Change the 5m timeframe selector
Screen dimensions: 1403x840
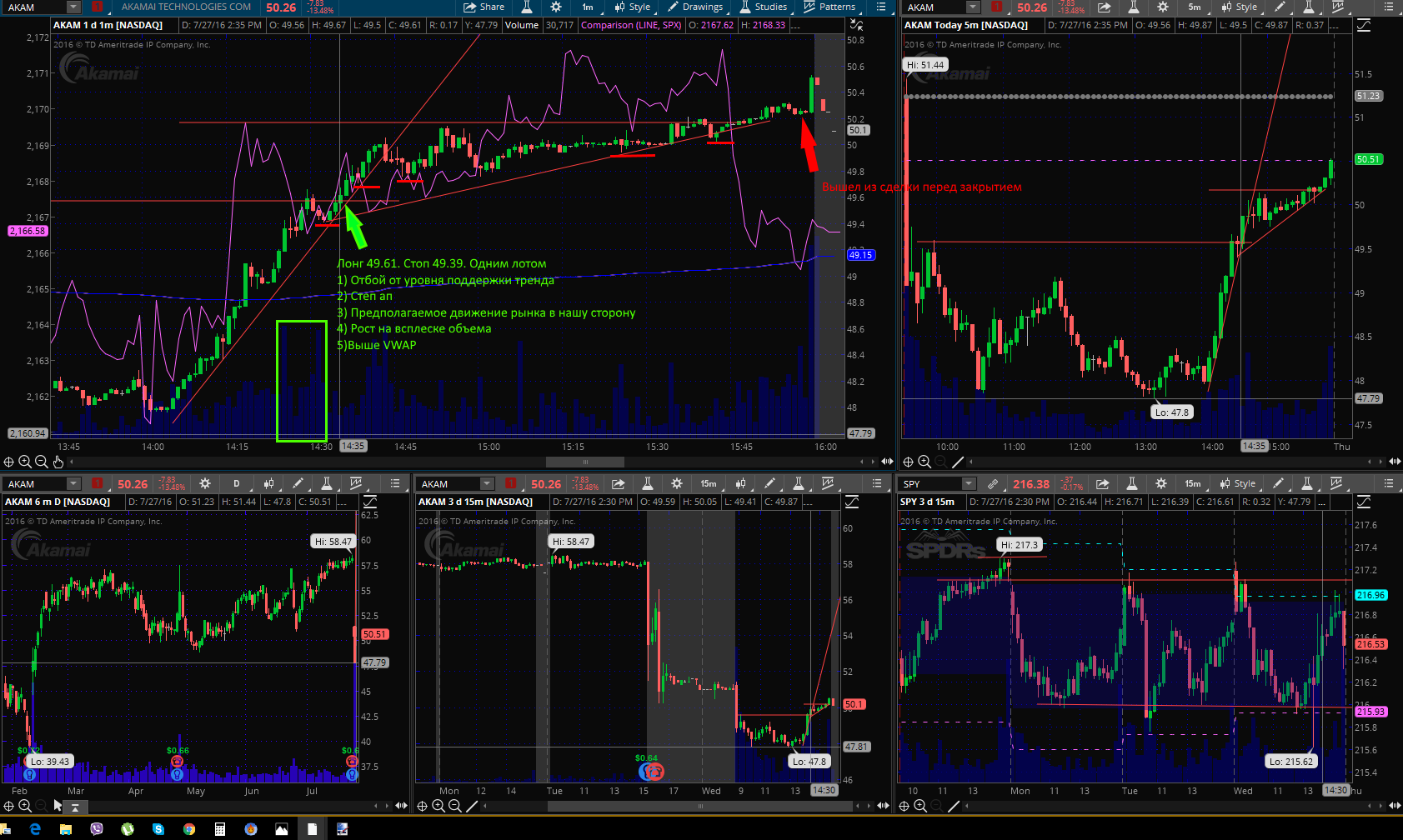click(1195, 7)
